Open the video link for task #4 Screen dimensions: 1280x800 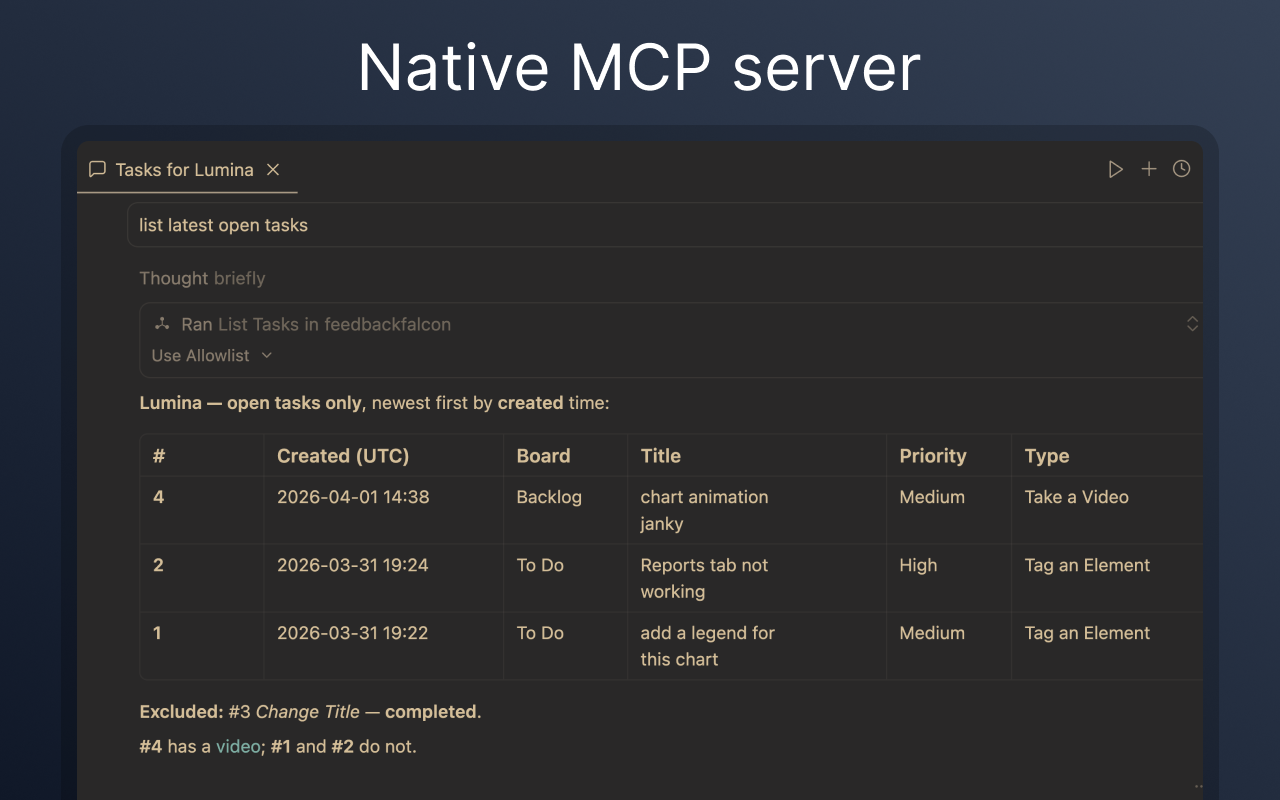pos(237,746)
